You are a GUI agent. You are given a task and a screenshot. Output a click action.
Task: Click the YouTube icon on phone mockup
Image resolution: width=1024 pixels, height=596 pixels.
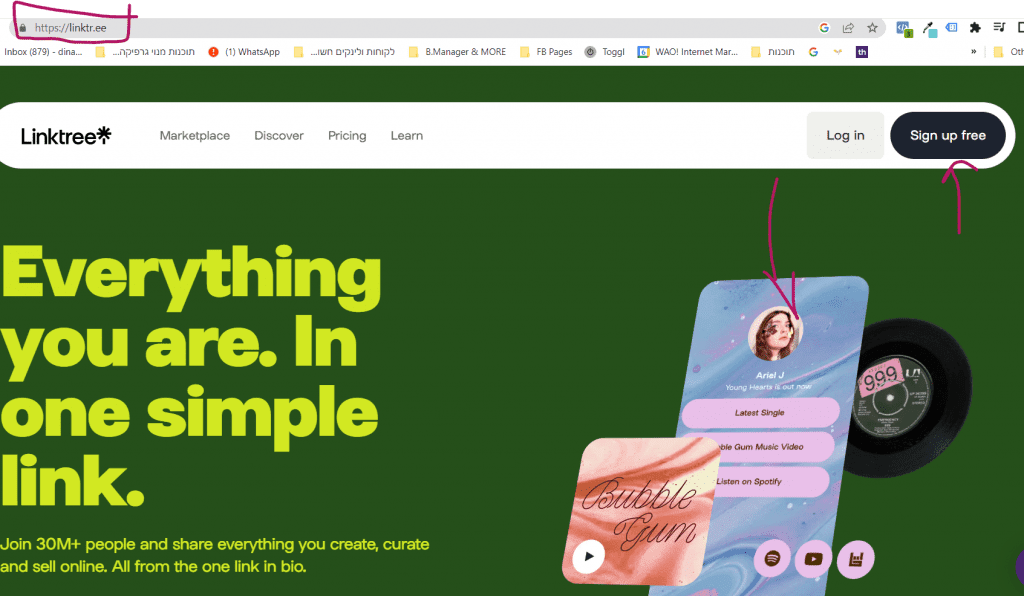pyautogui.click(x=813, y=559)
